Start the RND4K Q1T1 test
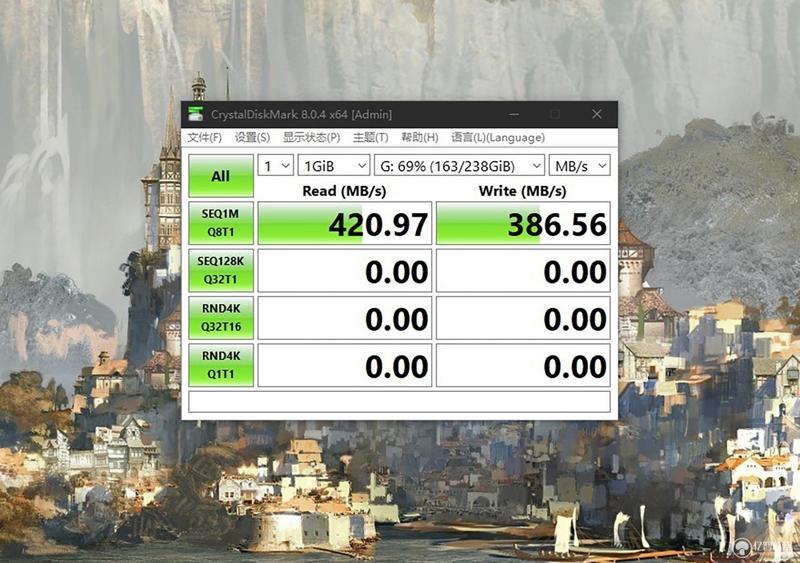Screen dimensions: 800x563 click(x=221, y=365)
